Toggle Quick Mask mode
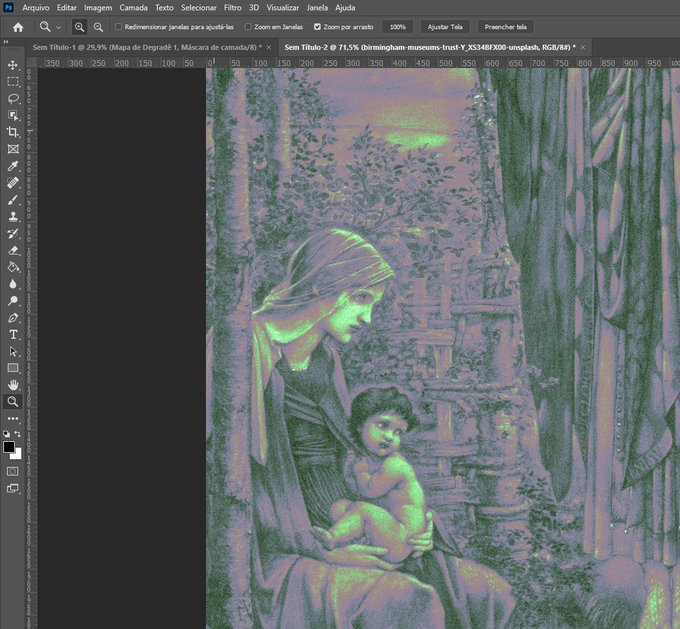This screenshot has height=629, width=680. coord(13,471)
